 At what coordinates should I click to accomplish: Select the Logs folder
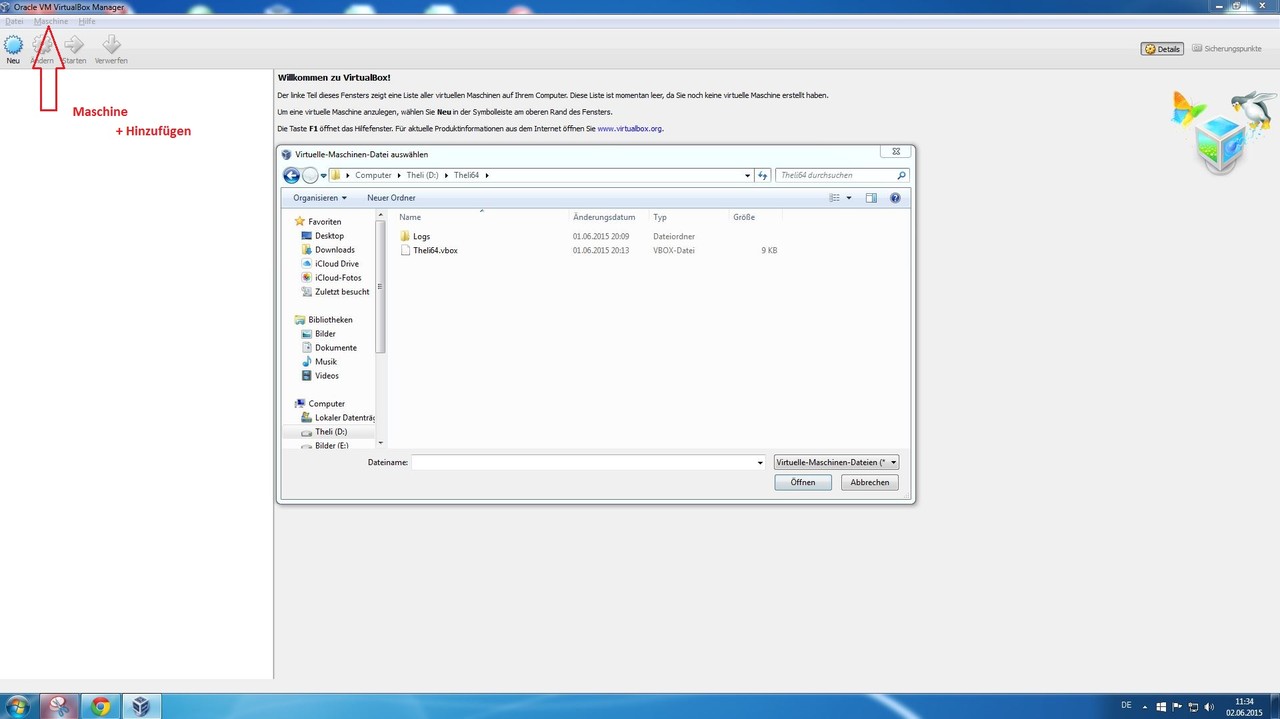[421, 237]
